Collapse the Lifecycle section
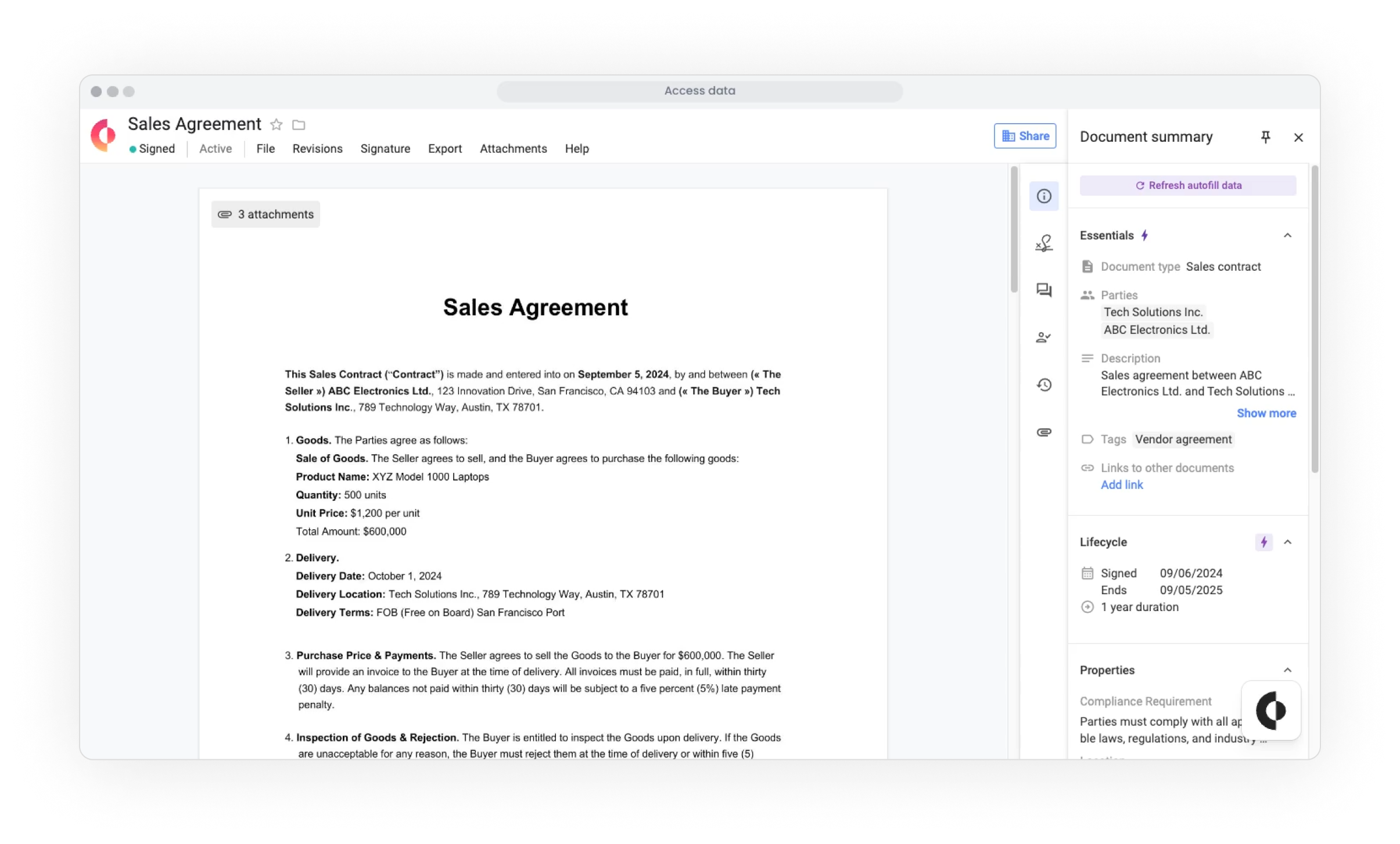This screenshot has width=1400, height=844. (1287, 543)
